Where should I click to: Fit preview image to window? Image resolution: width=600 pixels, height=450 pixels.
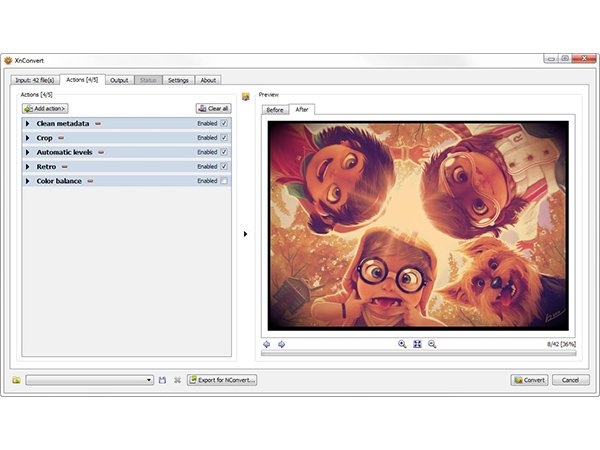pos(417,344)
